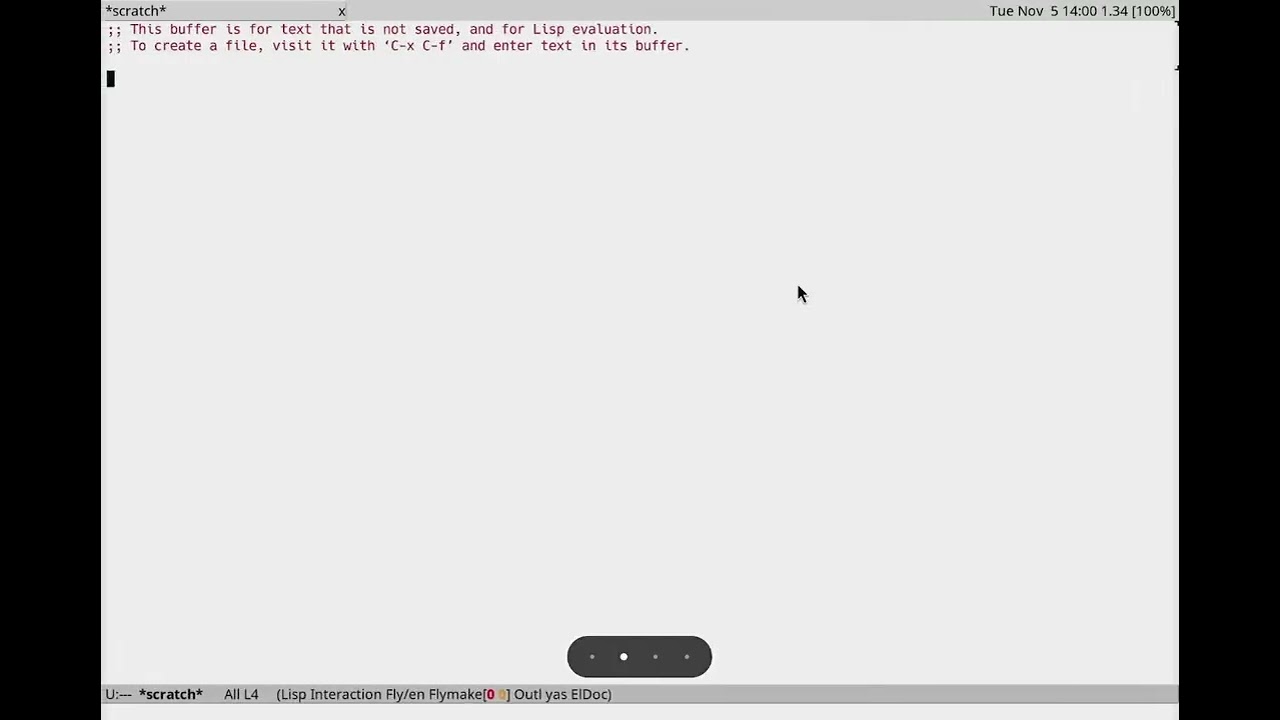Close the *scratch* tab with x
The height and width of the screenshot is (720, 1280).
click(341, 11)
